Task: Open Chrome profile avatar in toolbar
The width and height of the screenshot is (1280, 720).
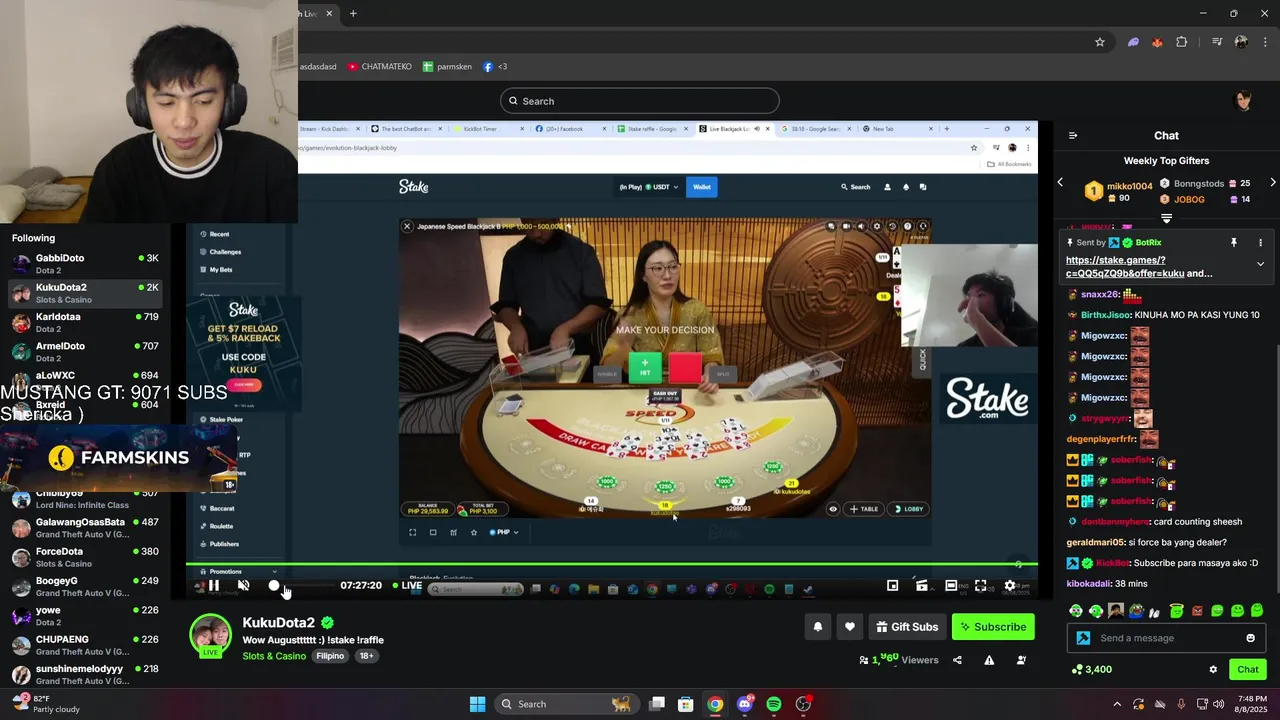Action: tap(1241, 42)
